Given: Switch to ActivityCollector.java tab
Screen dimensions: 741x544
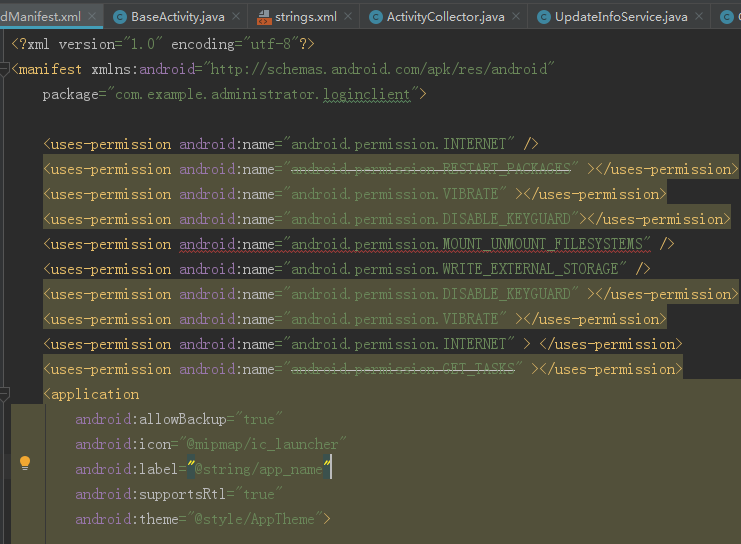Looking at the screenshot, I should pyautogui.click(x=445, y=17).
